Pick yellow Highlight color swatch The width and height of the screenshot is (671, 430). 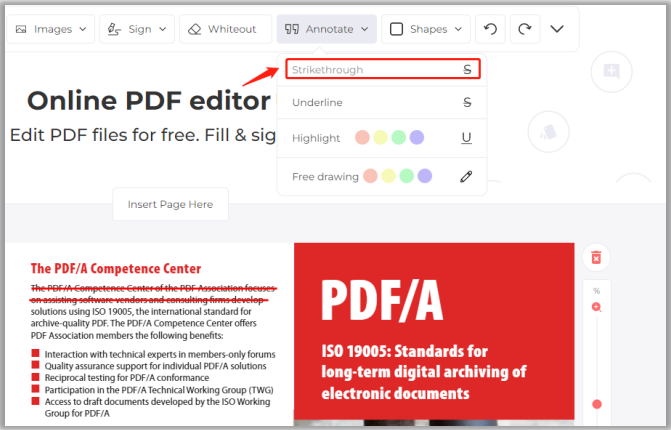point(380,138)
